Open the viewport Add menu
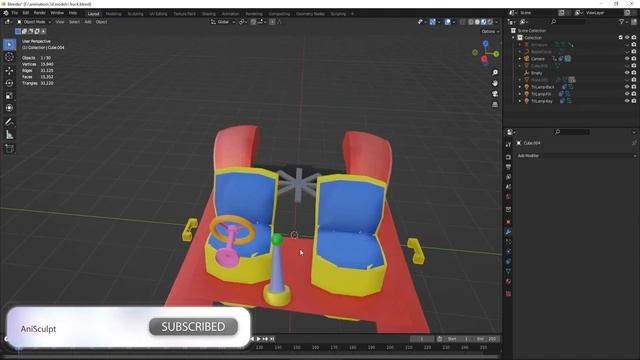This screenshot has height=360, width=640. click(88, 22)
